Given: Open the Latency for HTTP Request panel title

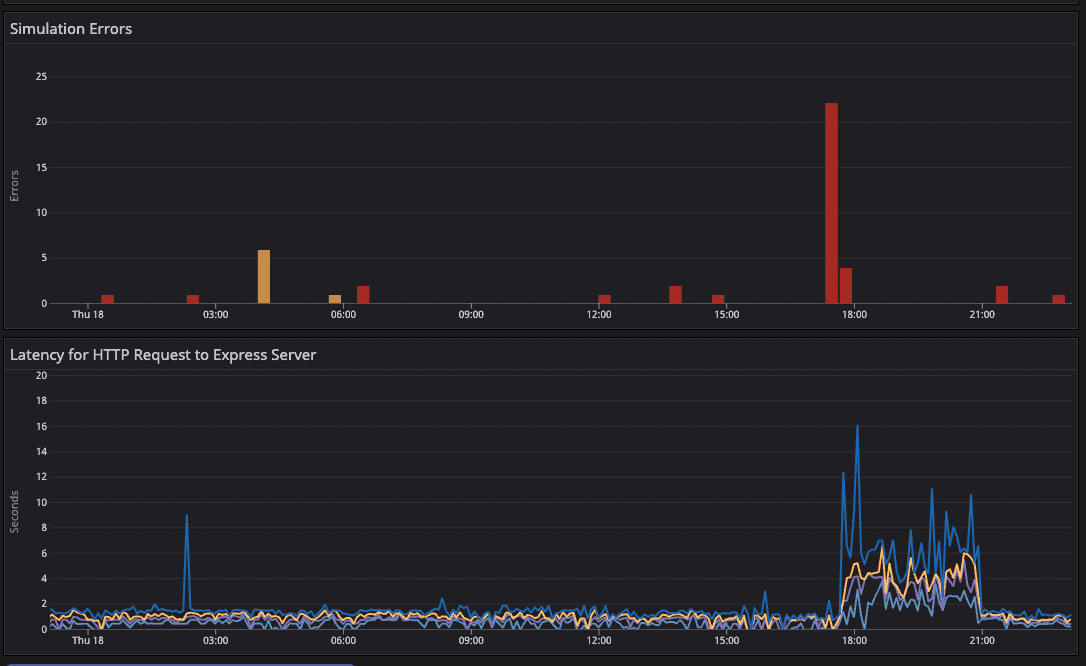Looking at the screenshot, I should (x=163, y=355).
